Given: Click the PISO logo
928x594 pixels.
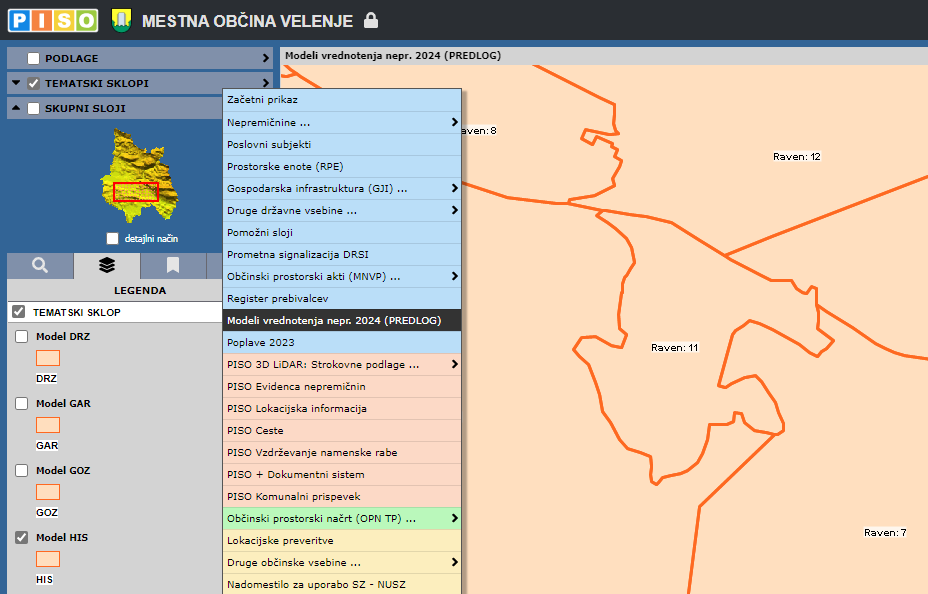Looking at the screenshot, I should (x=53, y=20).
